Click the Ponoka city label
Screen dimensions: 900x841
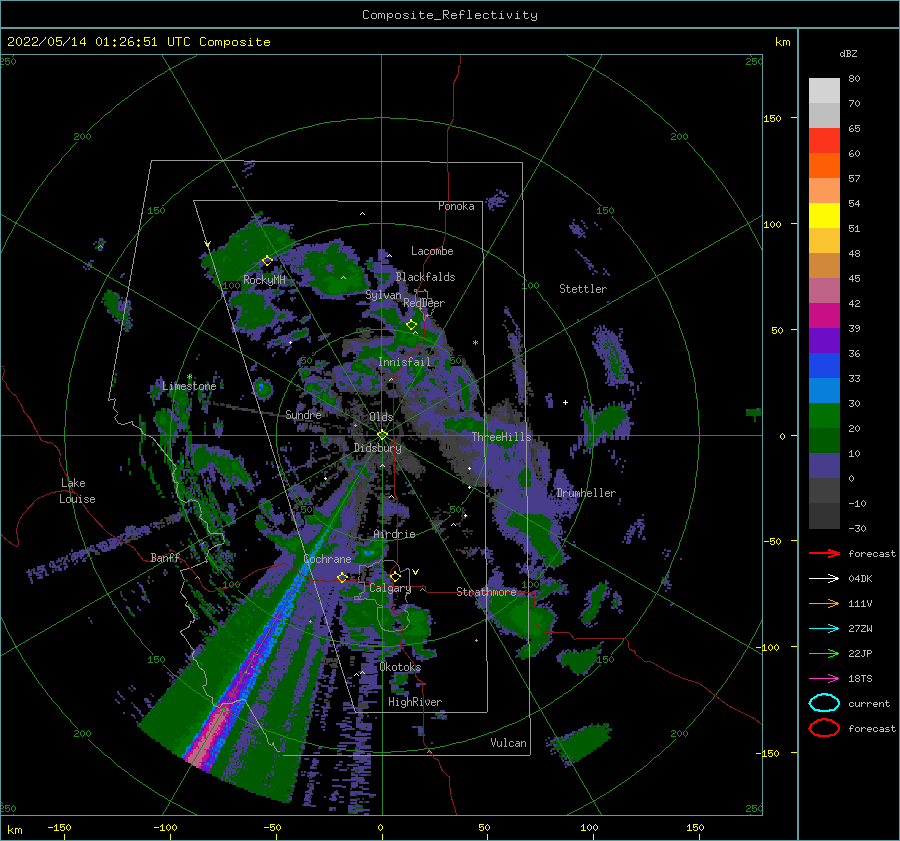point(456,206)
